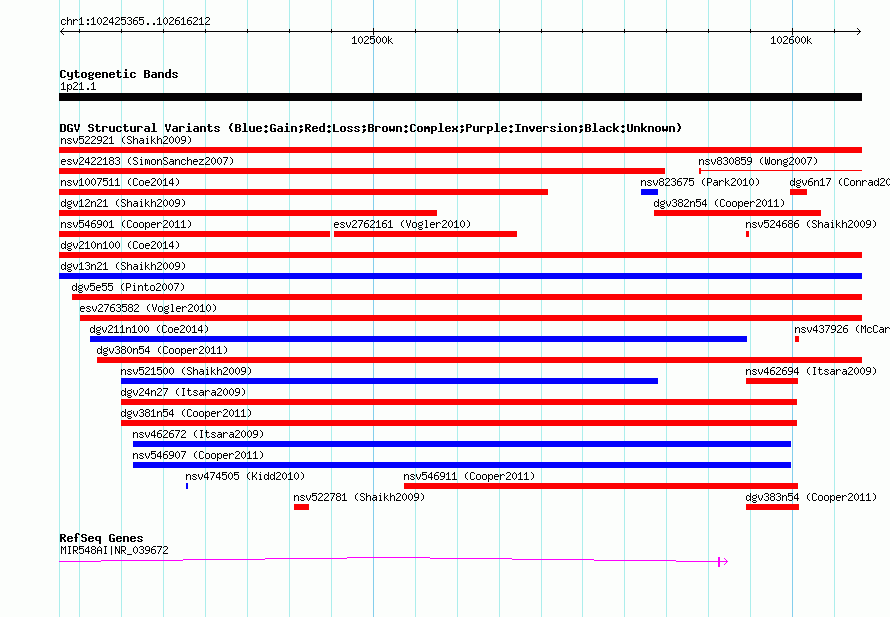Select the black 1p21.1 cytogenetic band
Screen dimensions: 890x617
pos(461,97)
